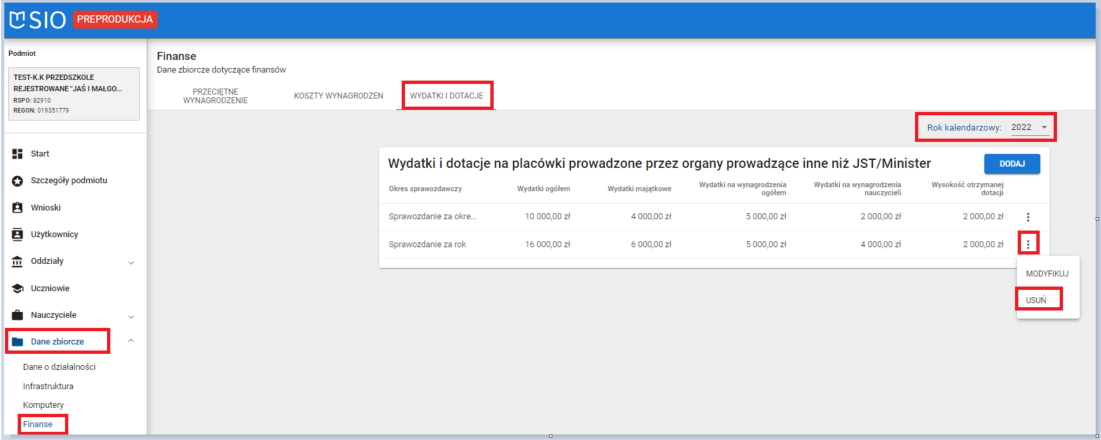Click the blue Dodaj button
The width and height of the screenshot is (1101, 440).
(x=1012, y=164)
